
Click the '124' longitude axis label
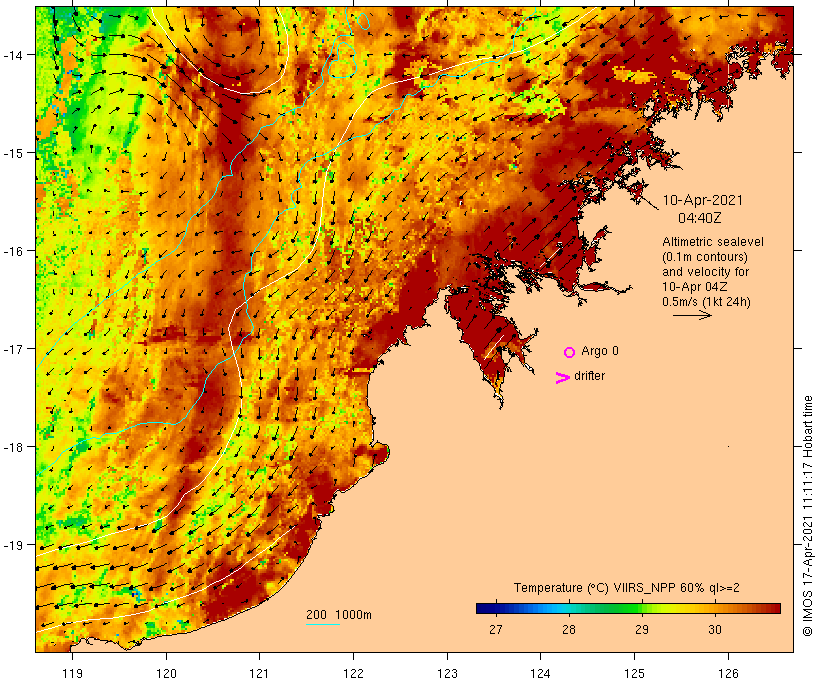coord(540,673)
